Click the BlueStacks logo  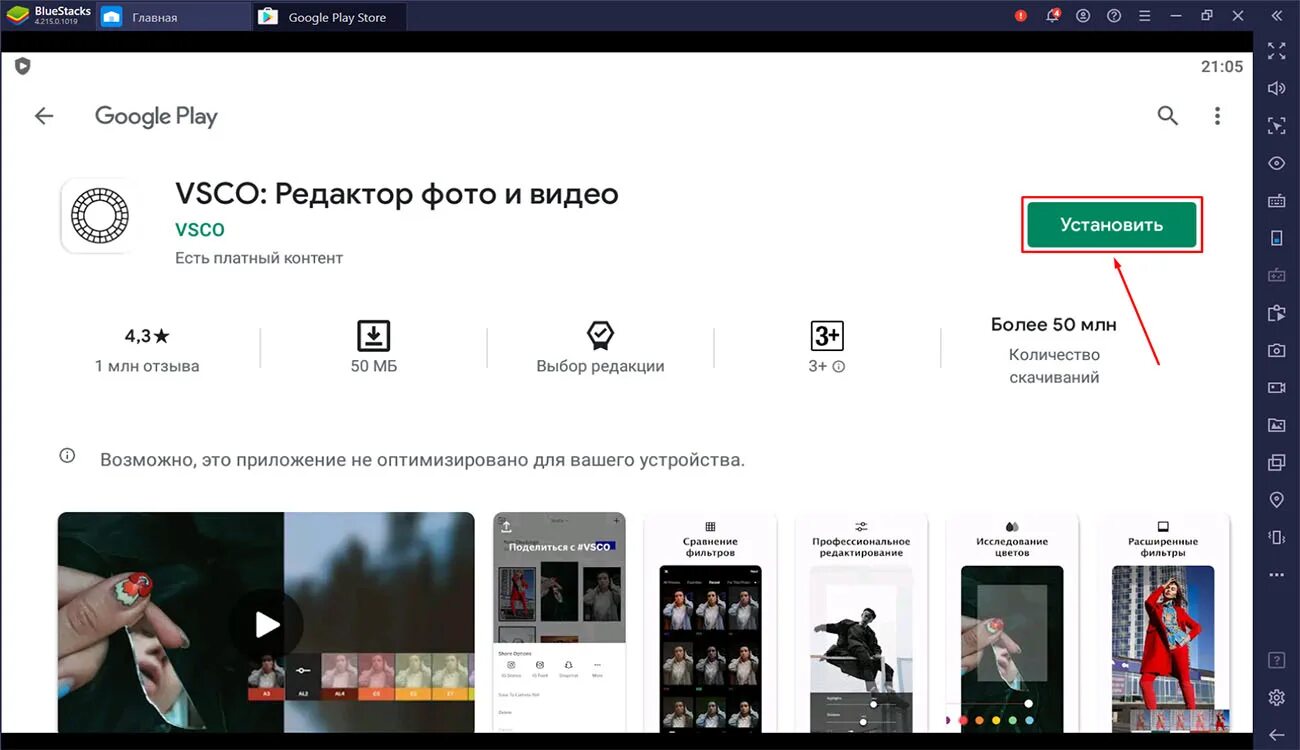click(x=18, y=16)
